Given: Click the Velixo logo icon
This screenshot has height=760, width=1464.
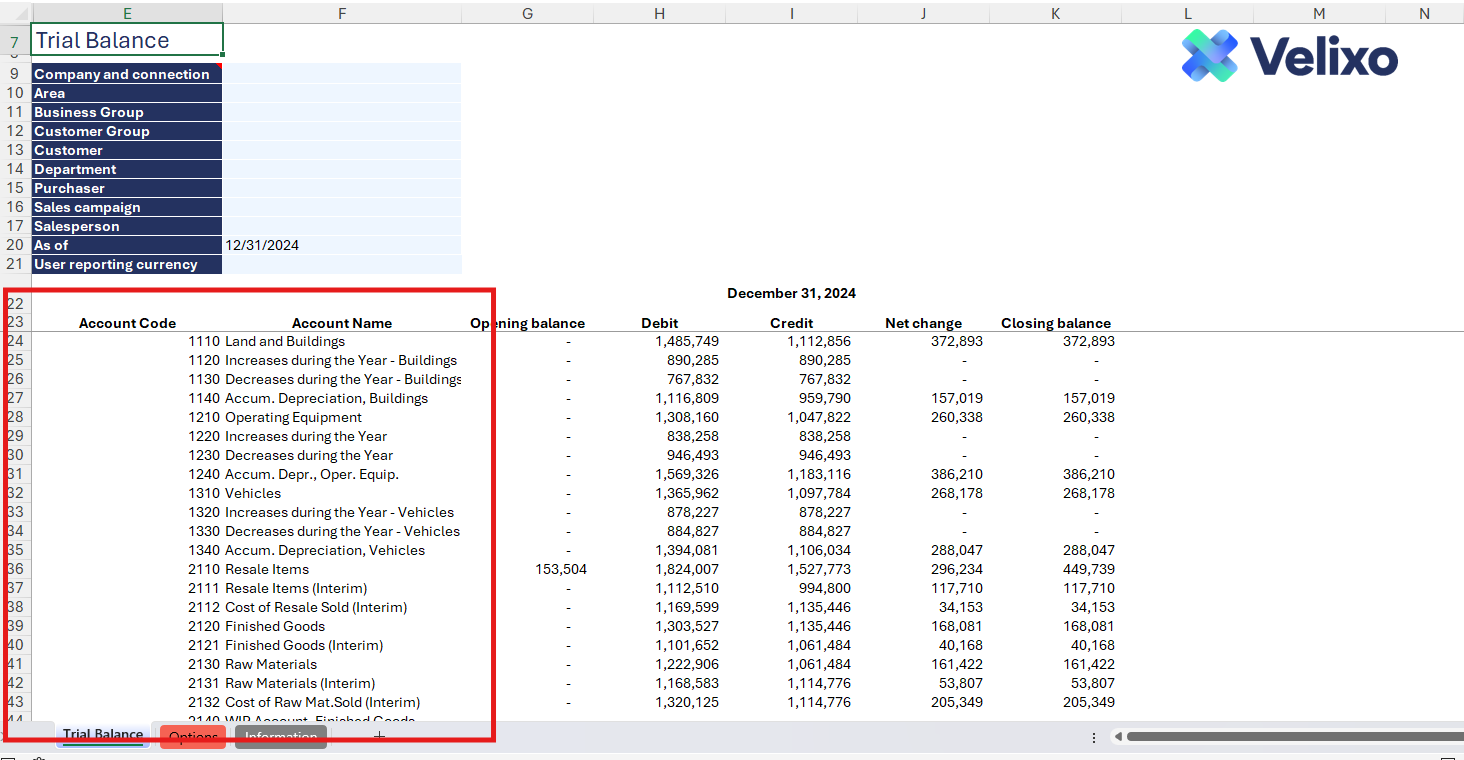Looking at the screenshot, I should [x=1209, y=55].
